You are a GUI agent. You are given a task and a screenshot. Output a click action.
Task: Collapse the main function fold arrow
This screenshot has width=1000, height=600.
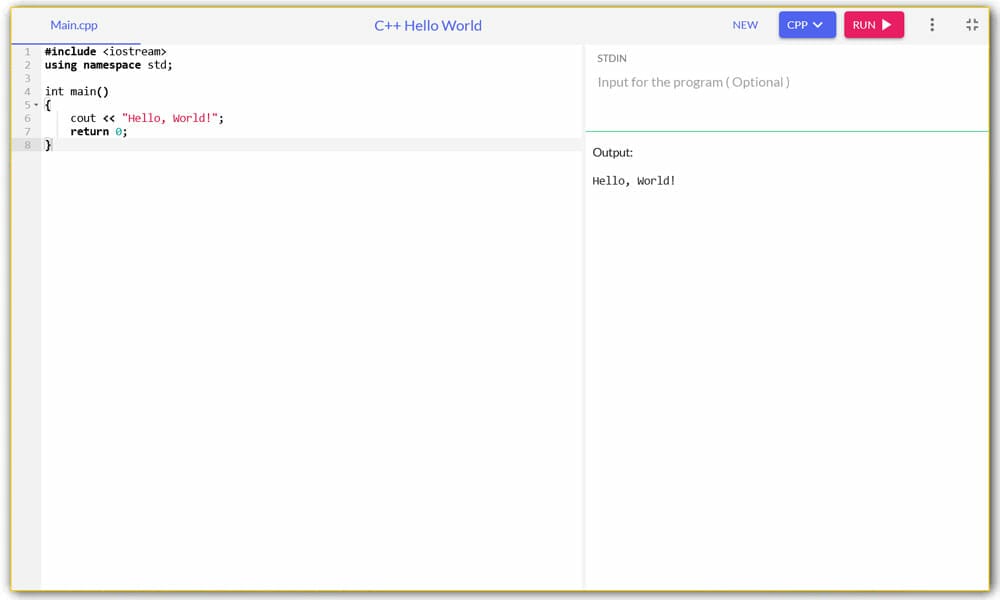36,105
